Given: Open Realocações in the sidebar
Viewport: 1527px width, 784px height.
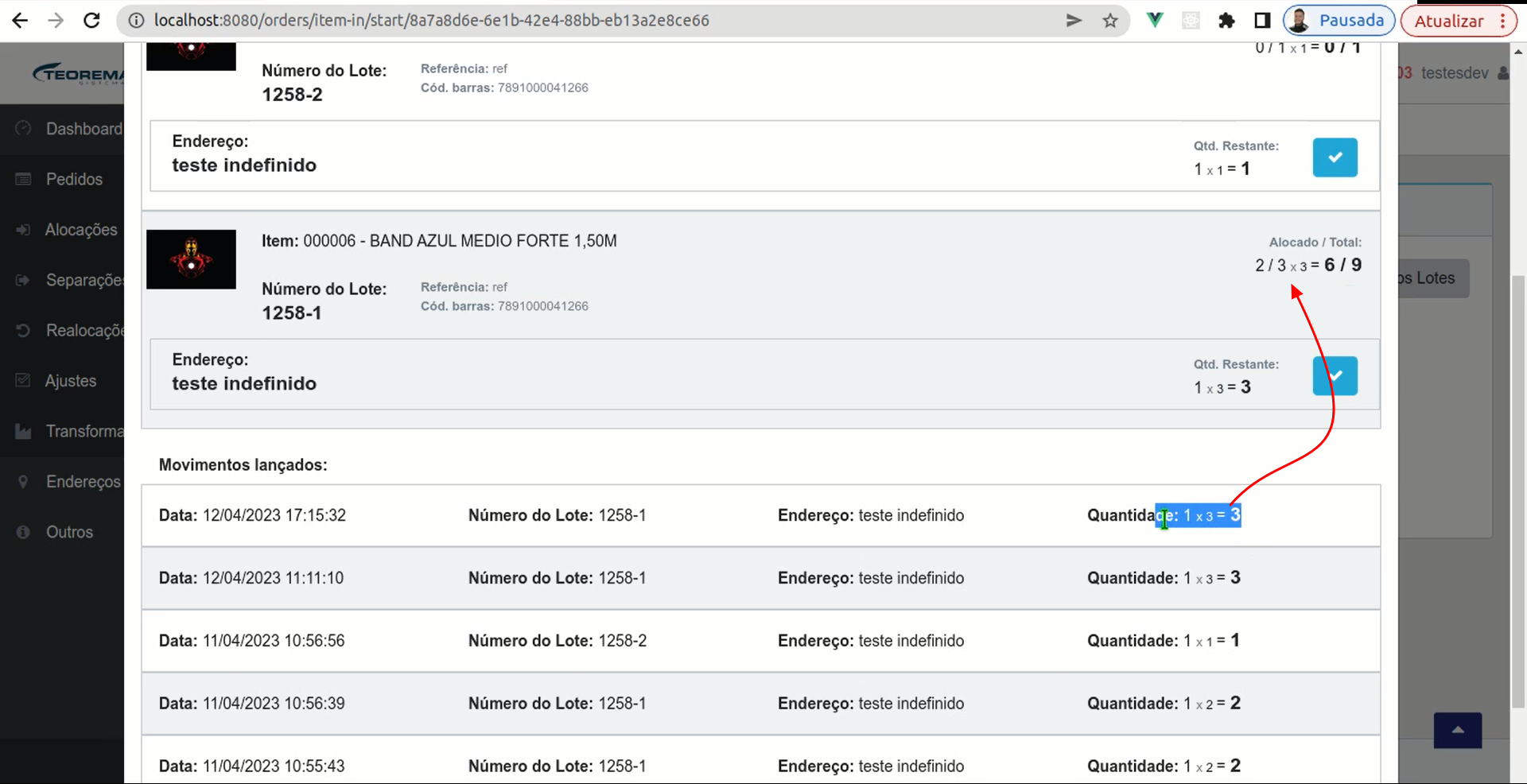Looking at the screenshot, I should [84, 330].
